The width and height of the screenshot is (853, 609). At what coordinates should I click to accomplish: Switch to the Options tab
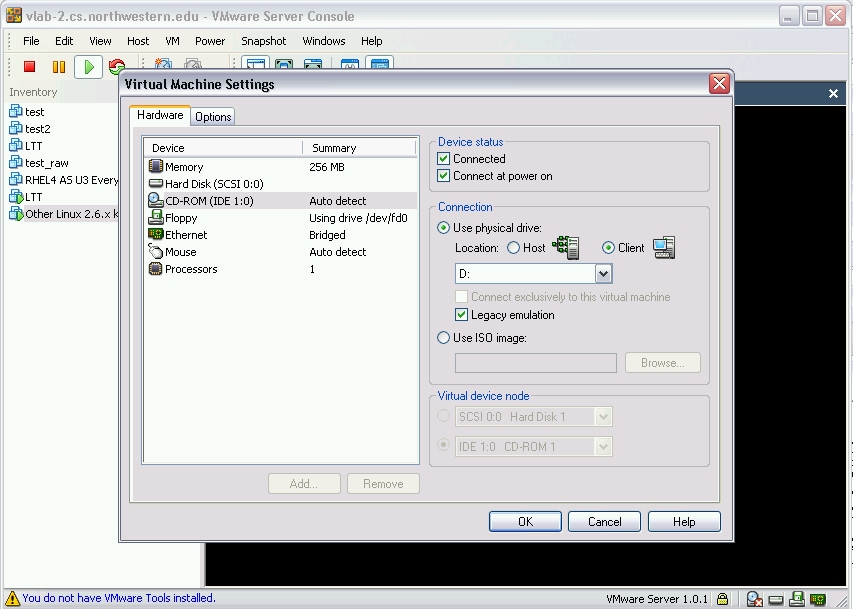(213, 116)
